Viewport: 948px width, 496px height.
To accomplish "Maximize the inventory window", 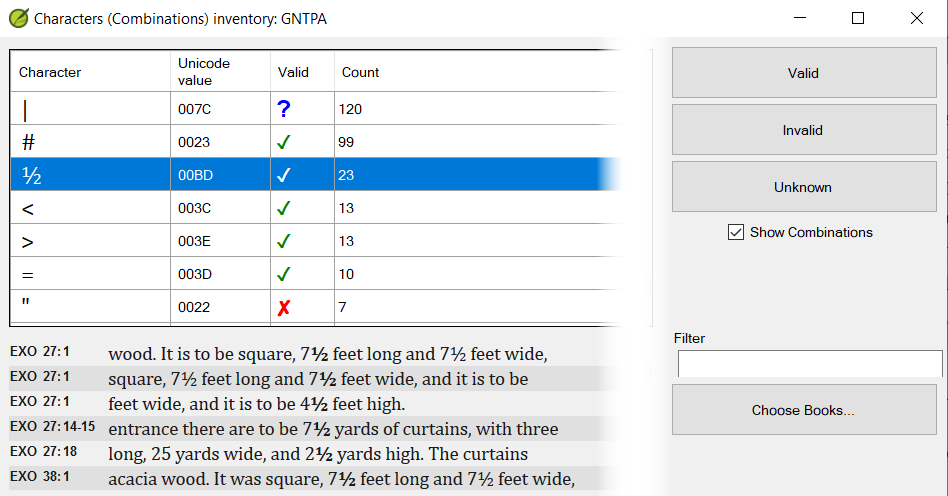I will [x=857, y=18].
